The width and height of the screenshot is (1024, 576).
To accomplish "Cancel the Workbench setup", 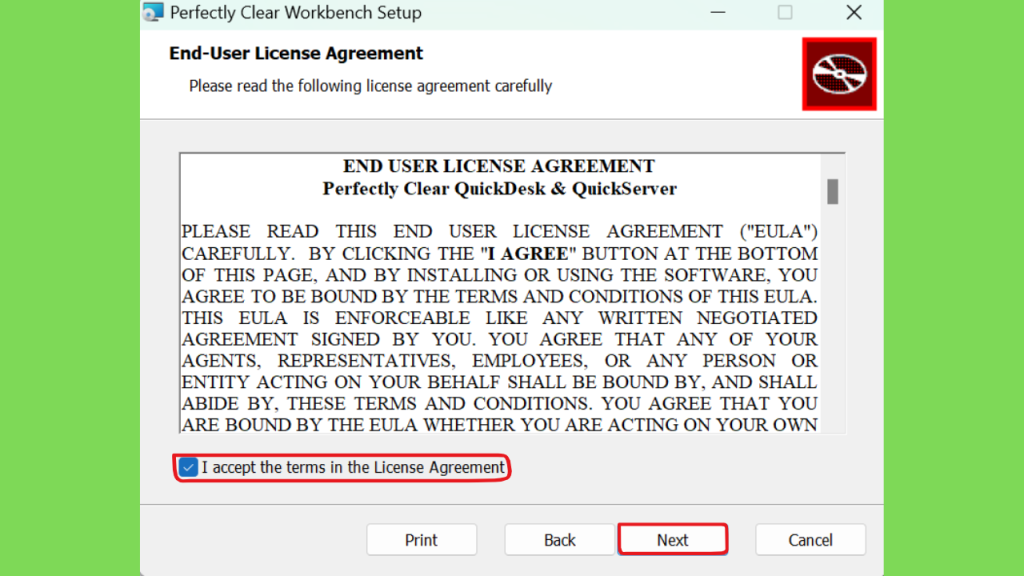I will tap(810, 539).
